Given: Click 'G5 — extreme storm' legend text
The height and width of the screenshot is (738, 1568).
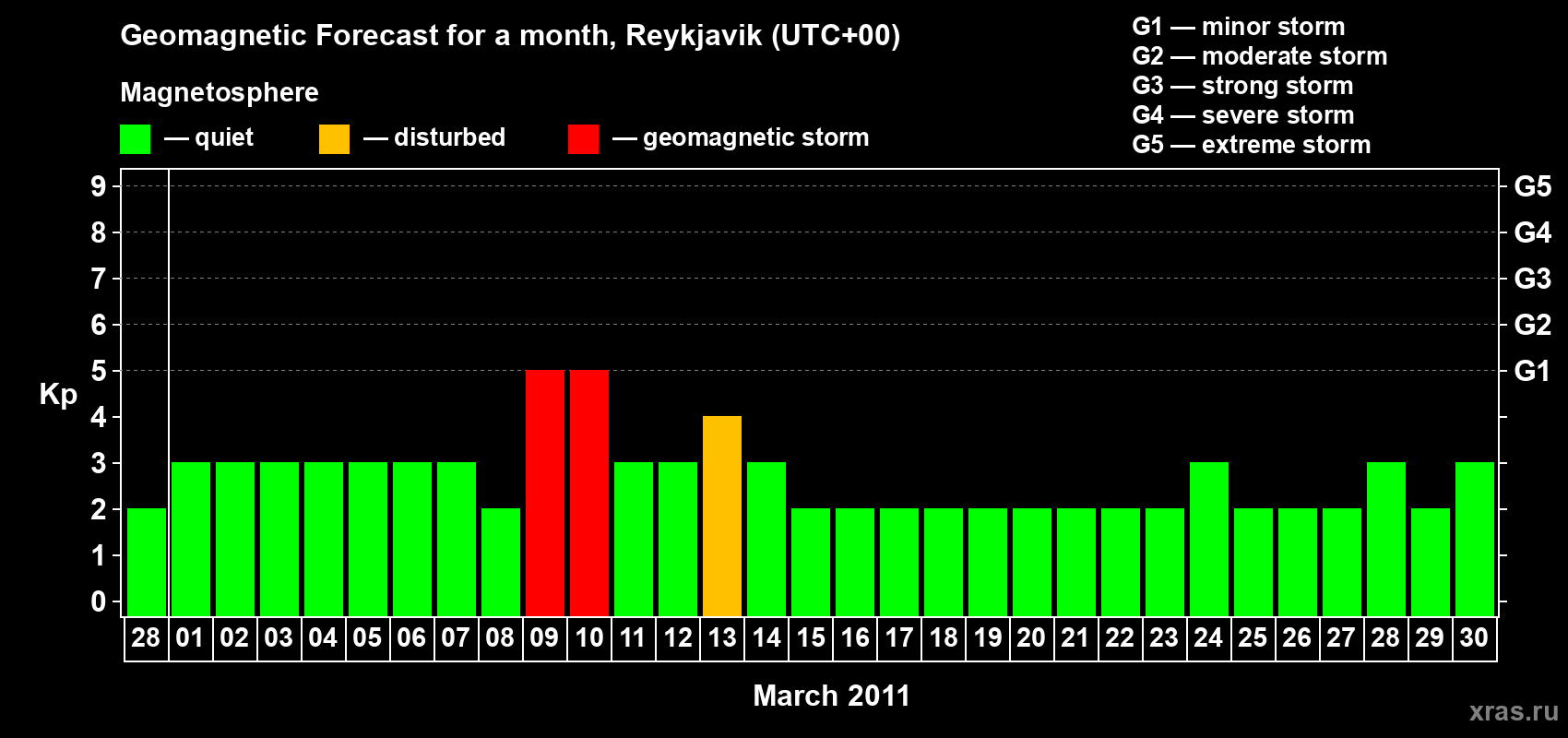Looking at the screenshot, I should [1252, 145].
